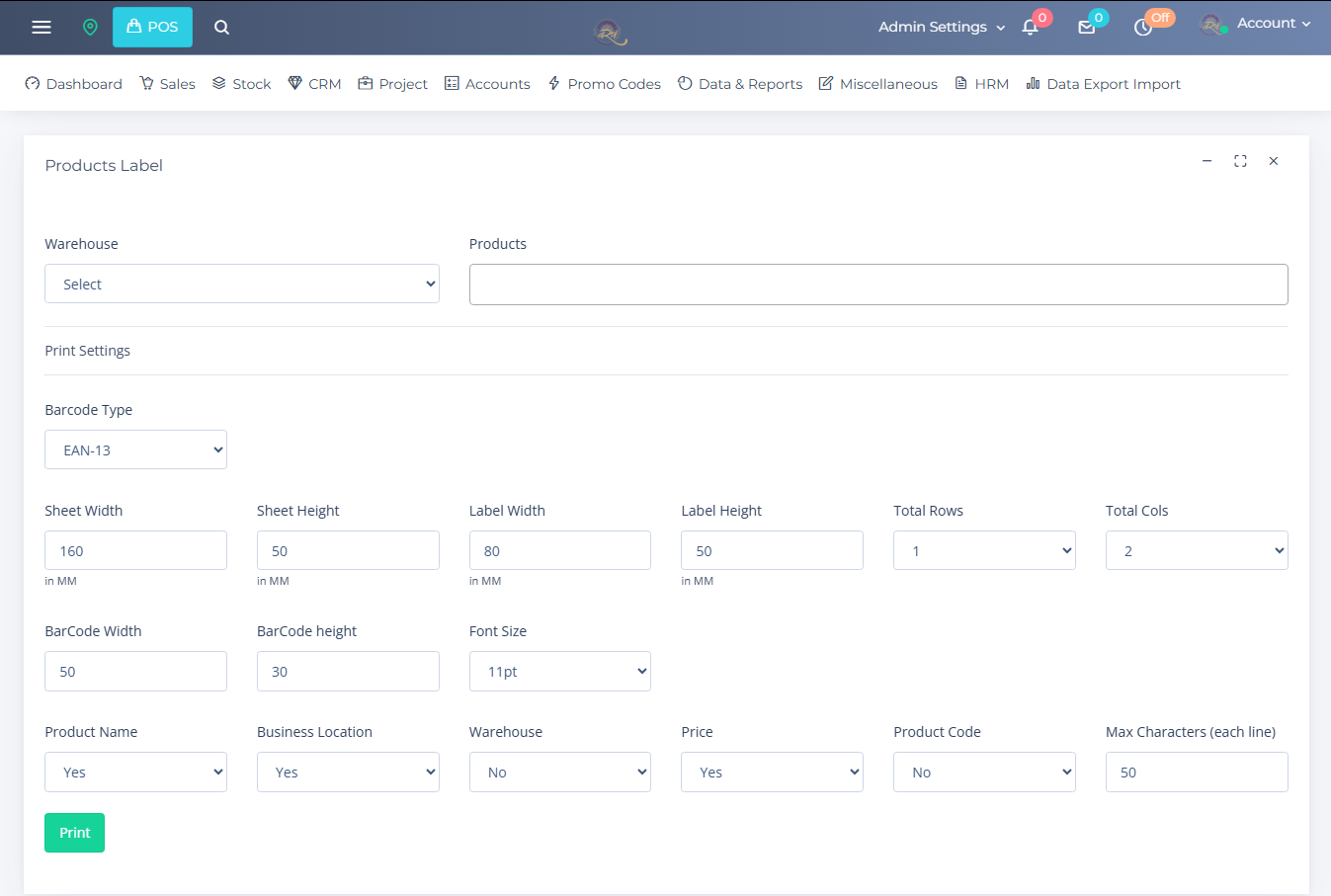This screenshot has width=1331, height=896.
Task: Open the Promo Codes menu
Action: (604, 84)
